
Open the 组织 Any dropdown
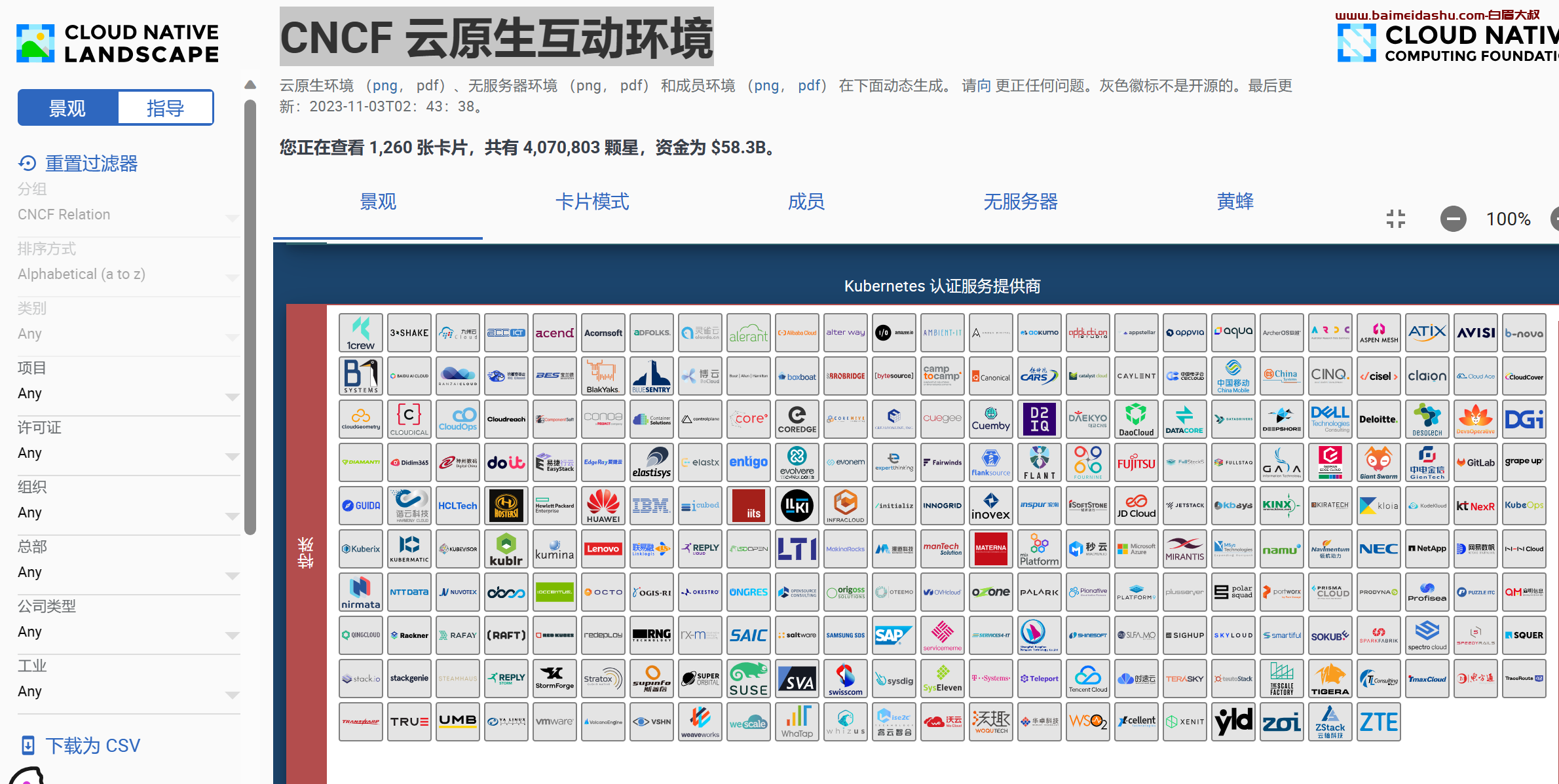128,513
